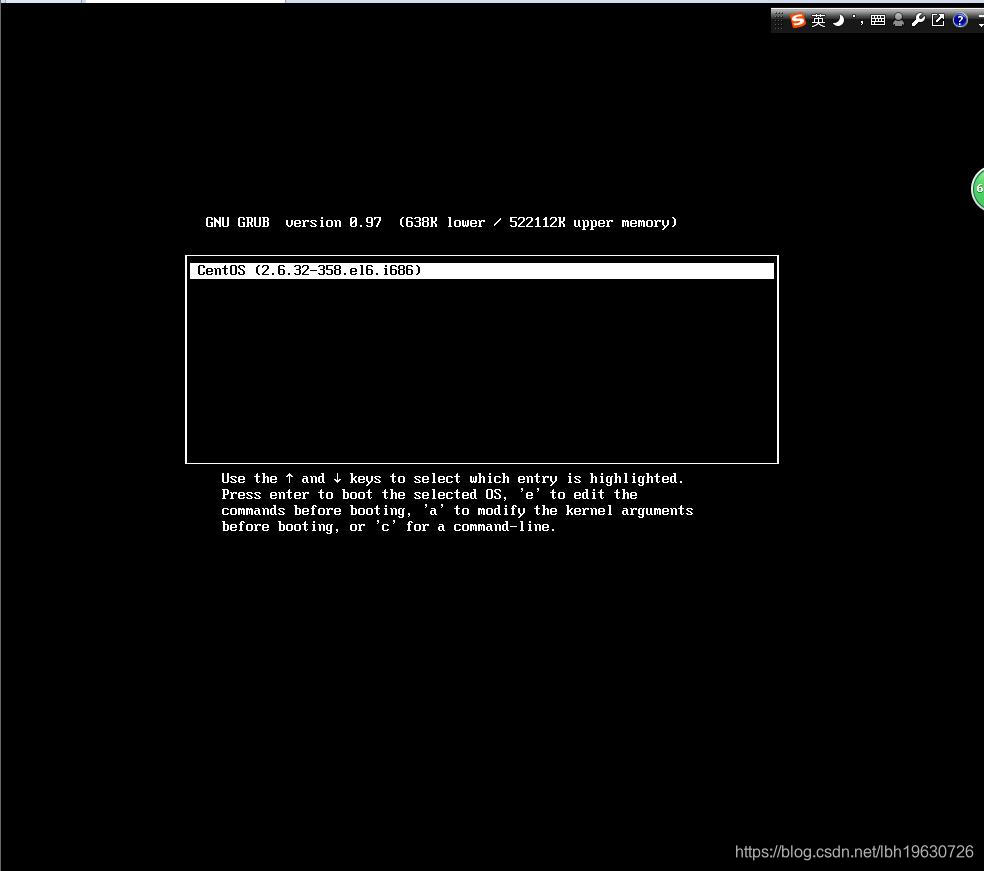Open the Sogou wrench settings tool
This screenshot has height=871, width=984.
[918, 20]
